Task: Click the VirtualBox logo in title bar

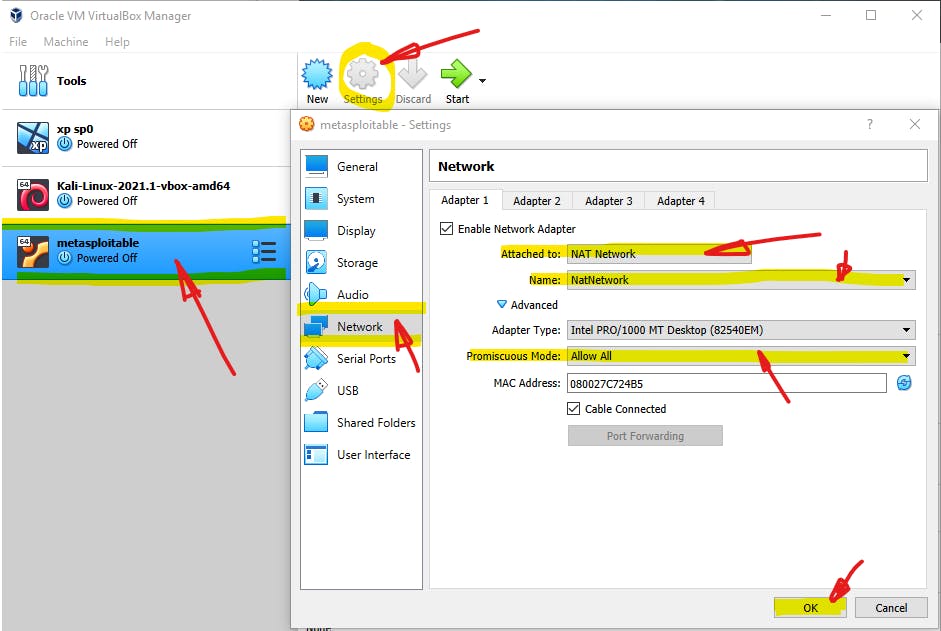Action: (17, 16)
